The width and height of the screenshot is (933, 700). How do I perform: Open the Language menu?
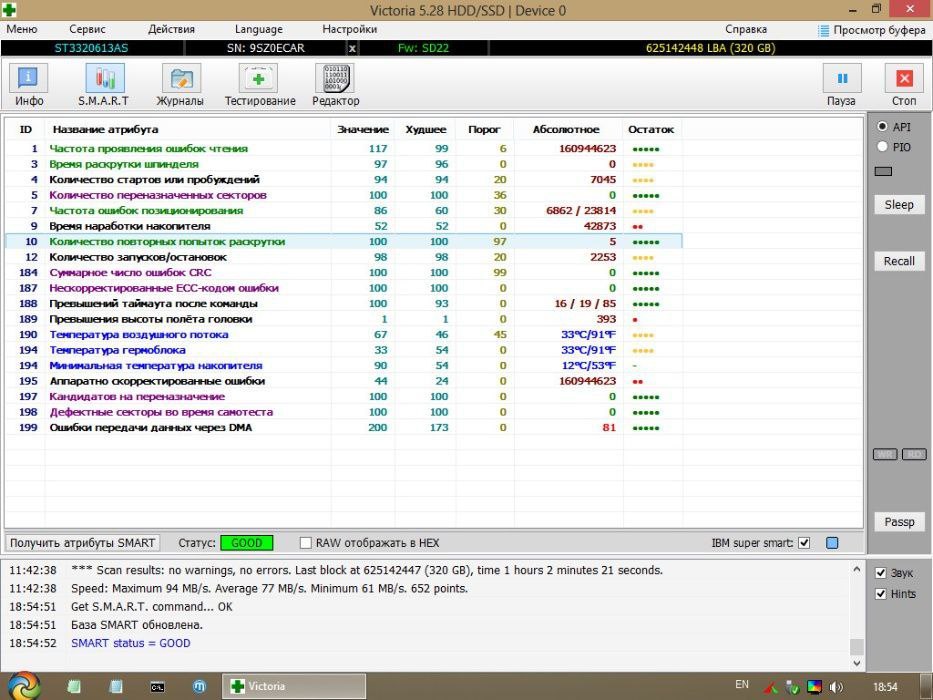click(x=258, y=29)
